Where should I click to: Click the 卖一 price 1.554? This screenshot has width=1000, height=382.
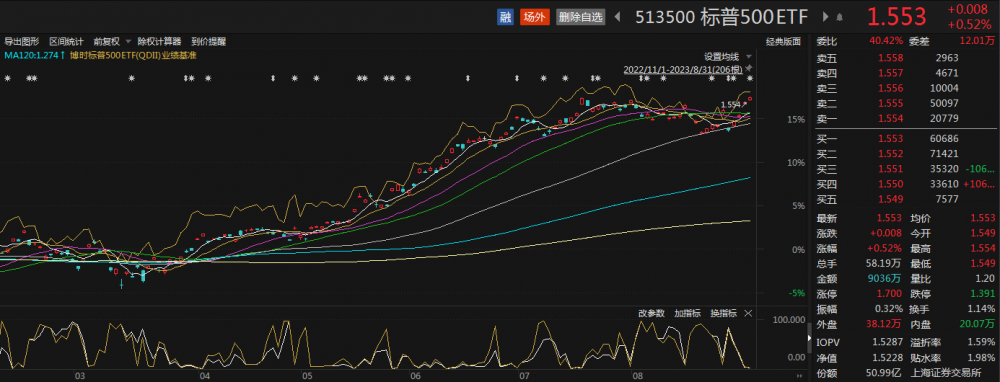pyautogui.click(x=890, y=118)
